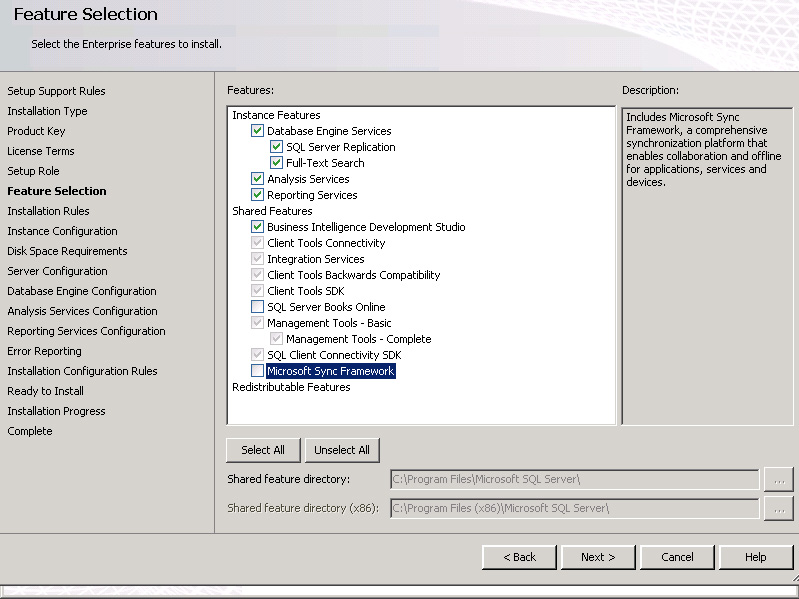Select Database Engine Services feature label
The width and height of the screenshot is (799, 599).
pos(329,131)
